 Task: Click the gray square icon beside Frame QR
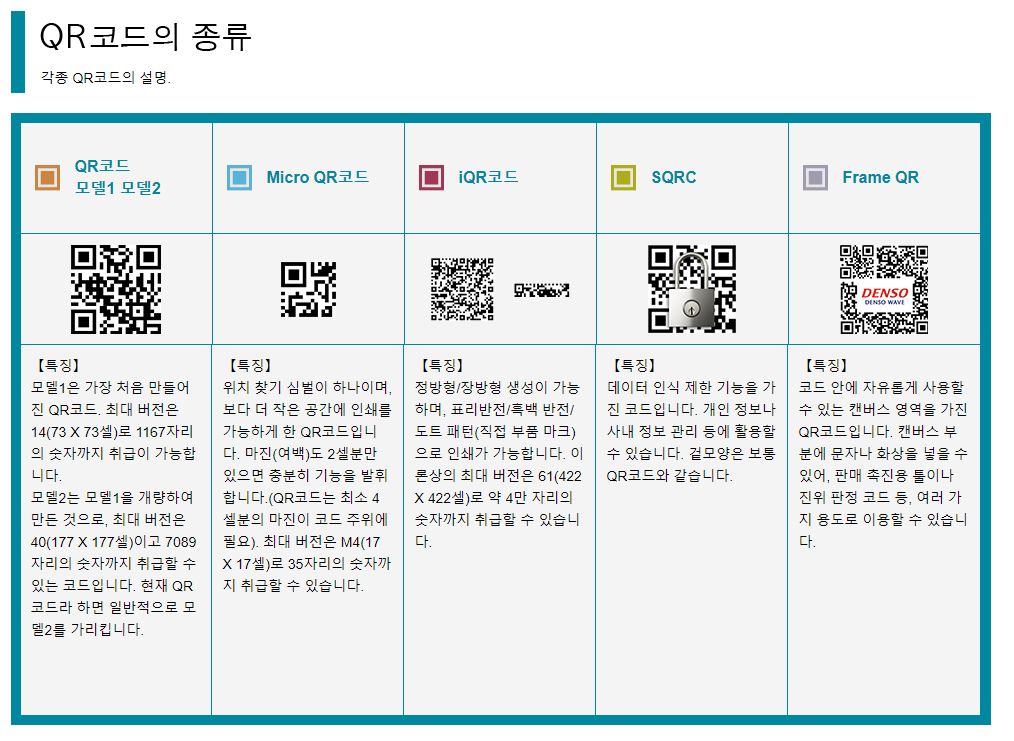[x=815, y=177]
